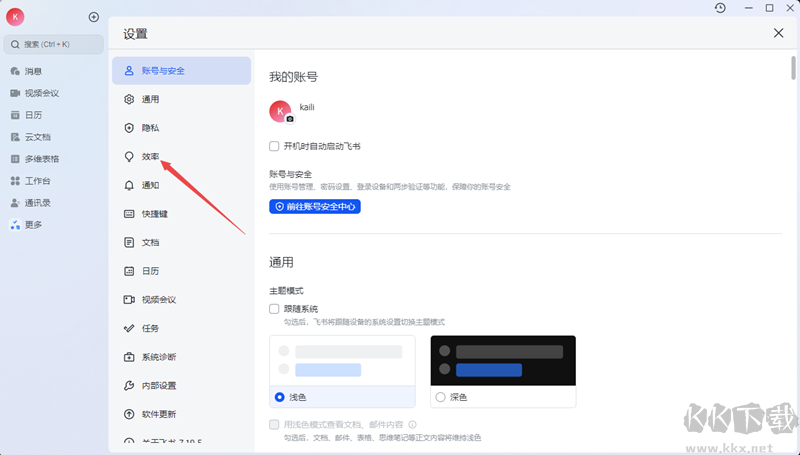Viewport: 800px width, 455px height.
Task: Click the settings page vertical scrollbar
Action: (793, 68)
